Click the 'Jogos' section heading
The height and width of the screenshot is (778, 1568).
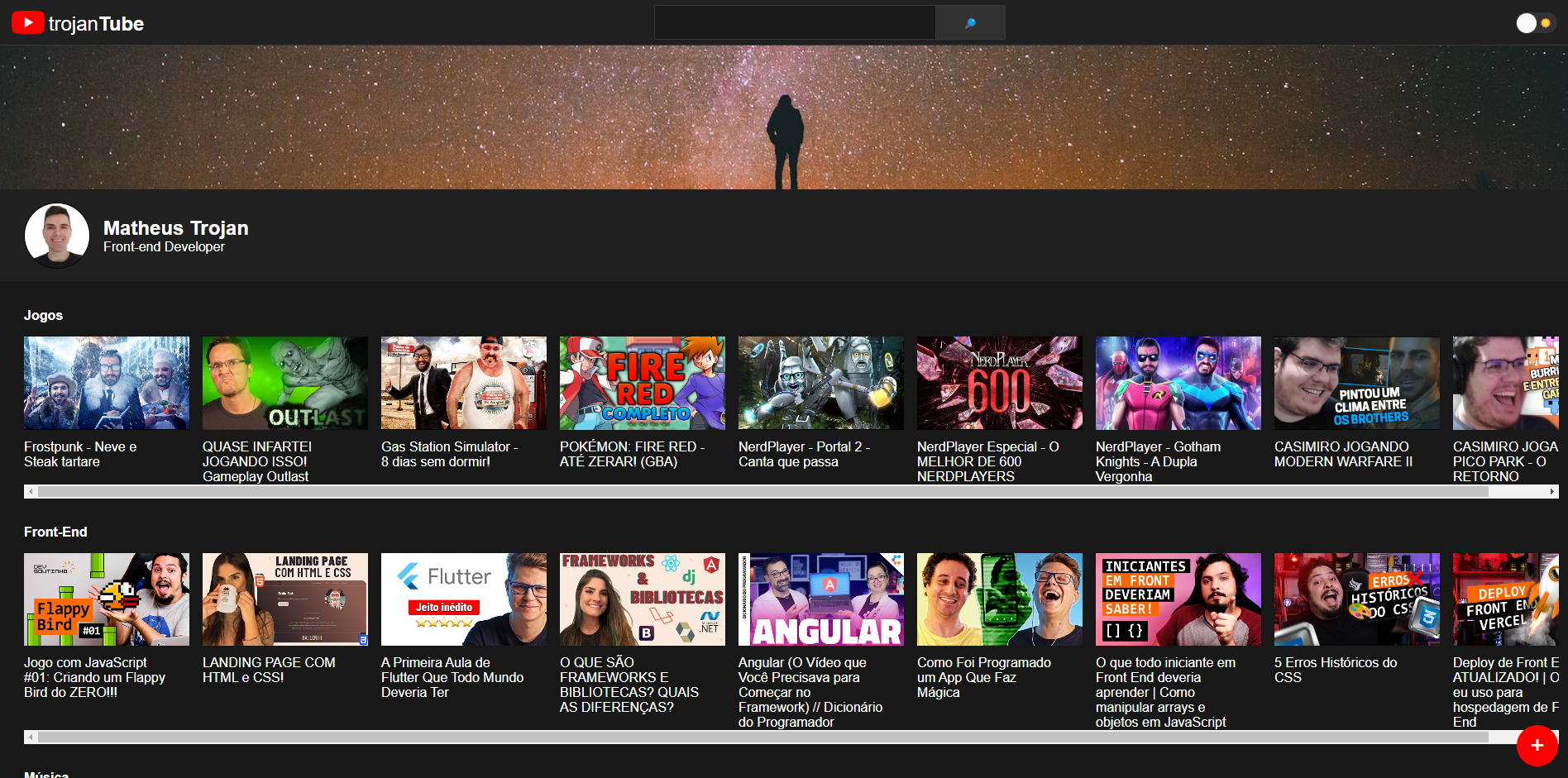point(43,315)
